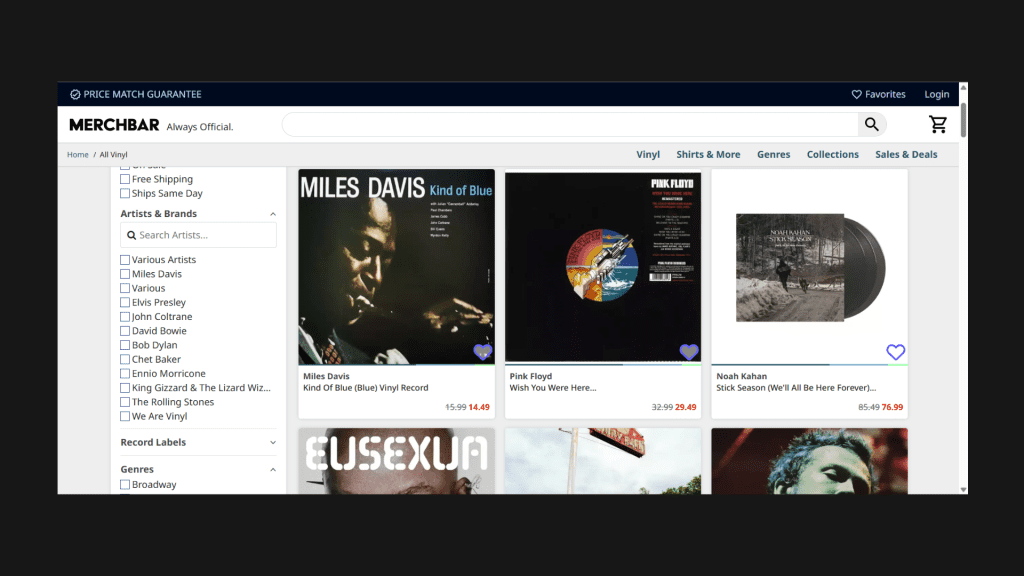Image resolution: width=1024 pixels, height=576 pixels.
Task: Check the Free Shipping filter
Action: click(125, 179)
